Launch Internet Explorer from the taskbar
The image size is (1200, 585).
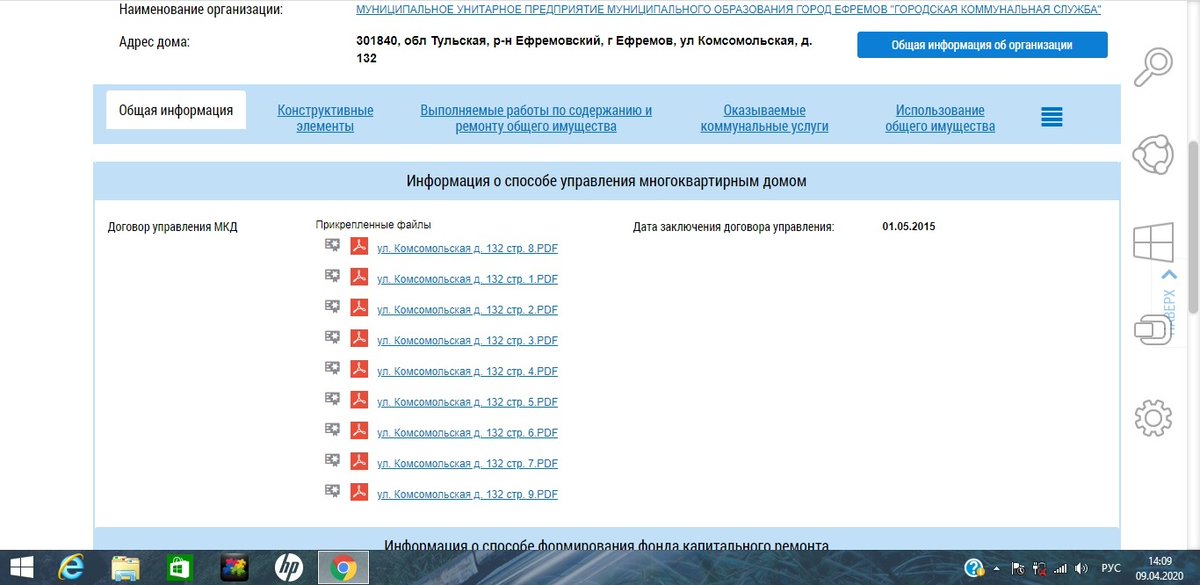[72, 567]
